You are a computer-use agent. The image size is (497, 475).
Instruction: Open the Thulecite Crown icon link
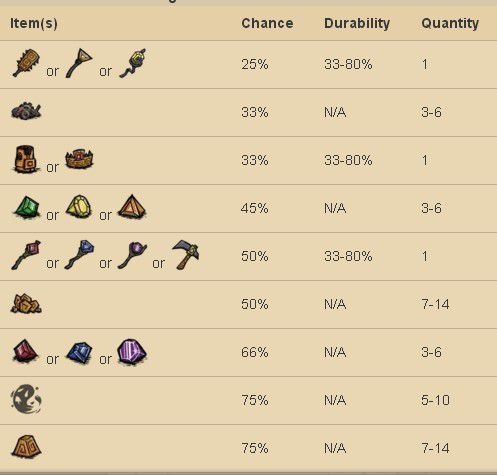(79, 159)
